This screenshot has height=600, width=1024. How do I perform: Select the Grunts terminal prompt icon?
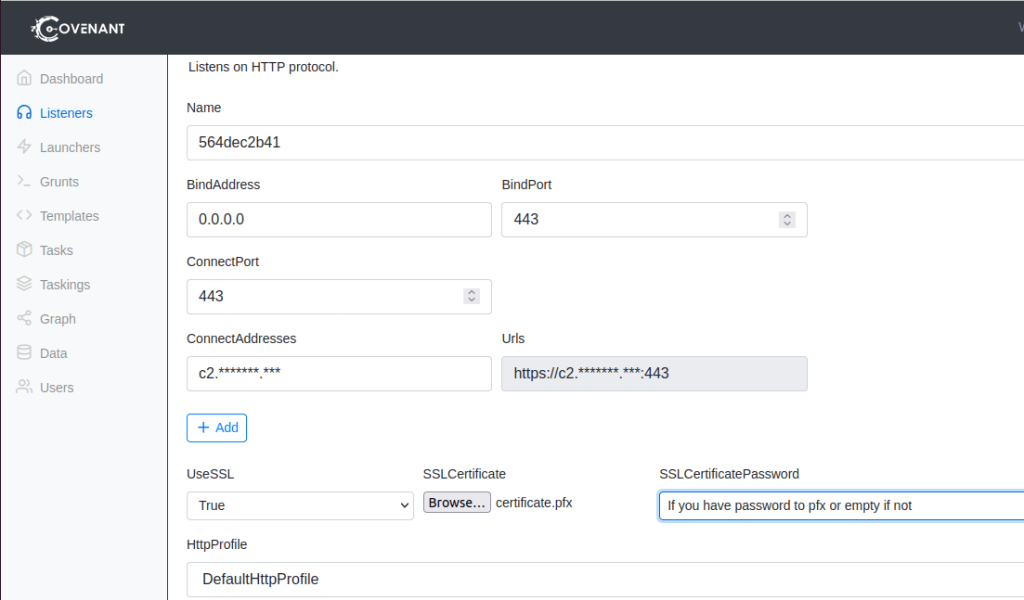coord(25,182)
